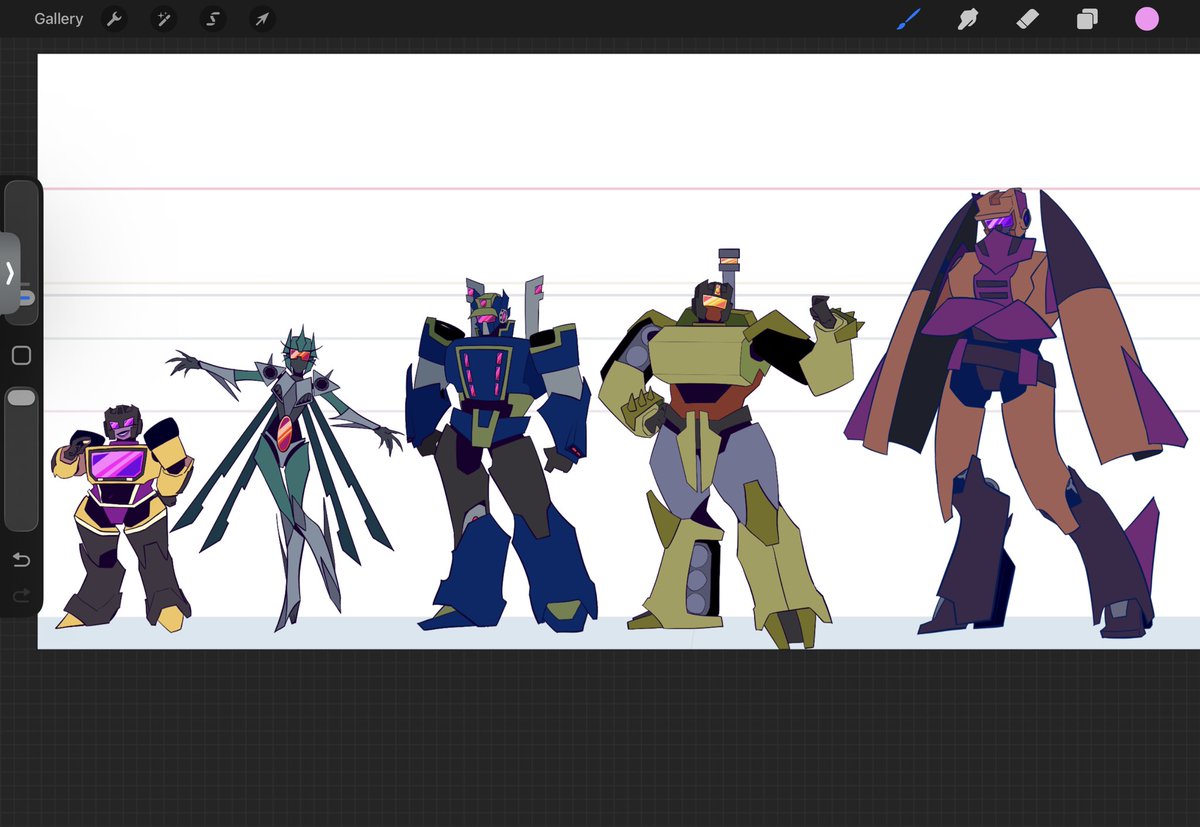The image size is (1200, 827).
Task: Adjust the brush size slider
Action: (x=21, y=252)
